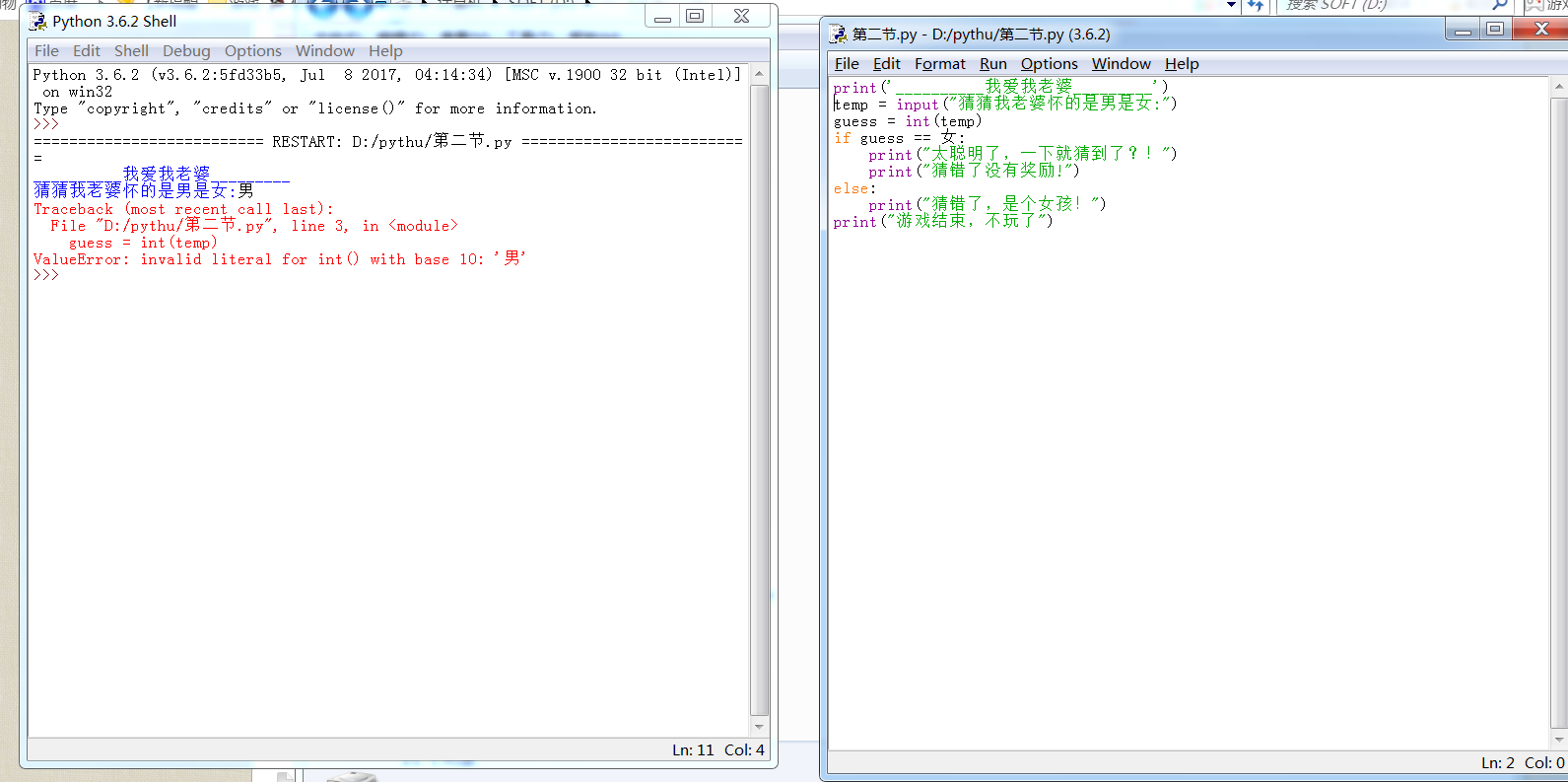1568x782 pixels.
Task: Click 'Ln: 2' indicator in editor status bar
Action: coord(1498,763)
